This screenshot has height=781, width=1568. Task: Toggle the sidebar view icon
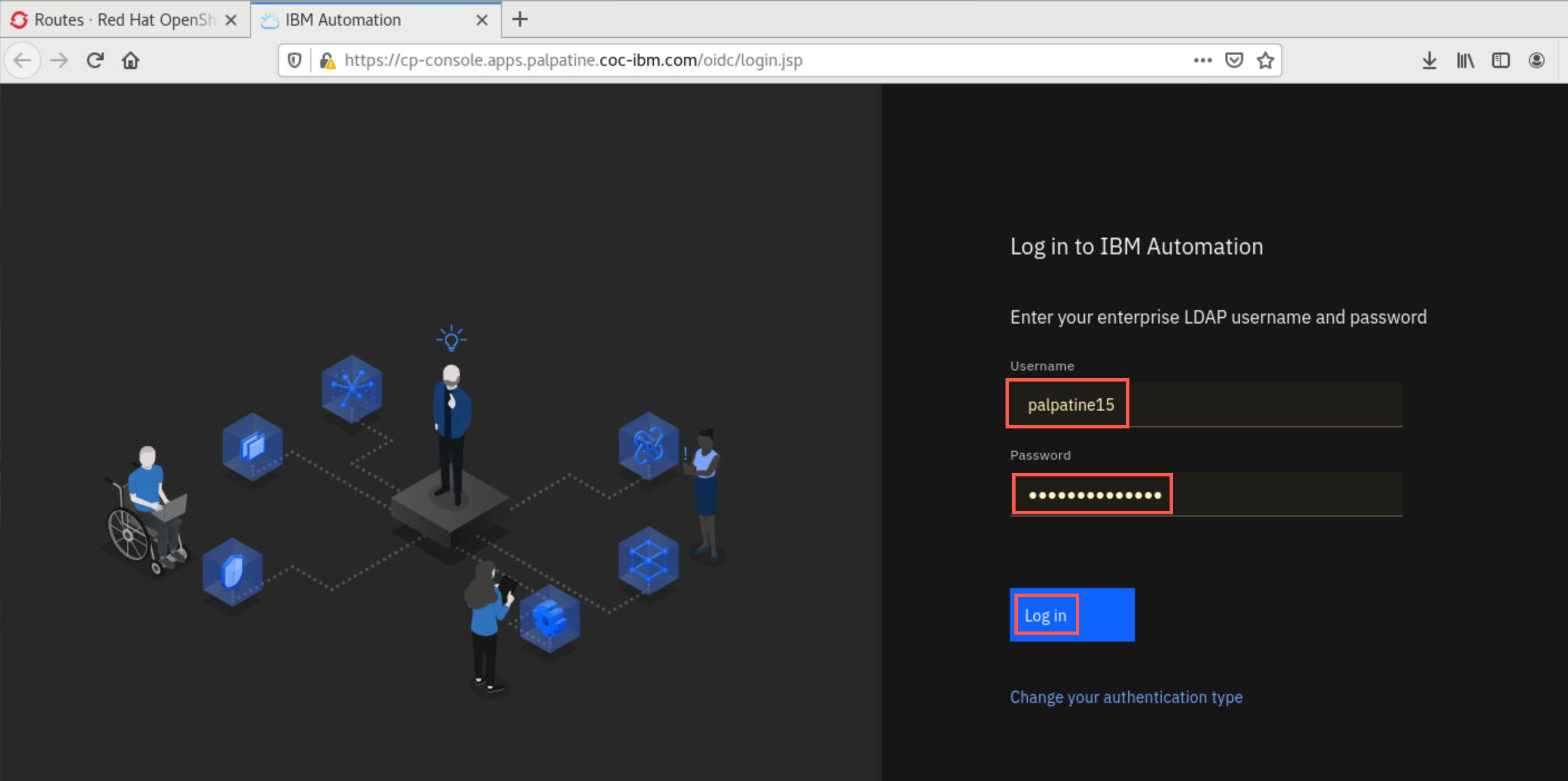[1500, 60]
